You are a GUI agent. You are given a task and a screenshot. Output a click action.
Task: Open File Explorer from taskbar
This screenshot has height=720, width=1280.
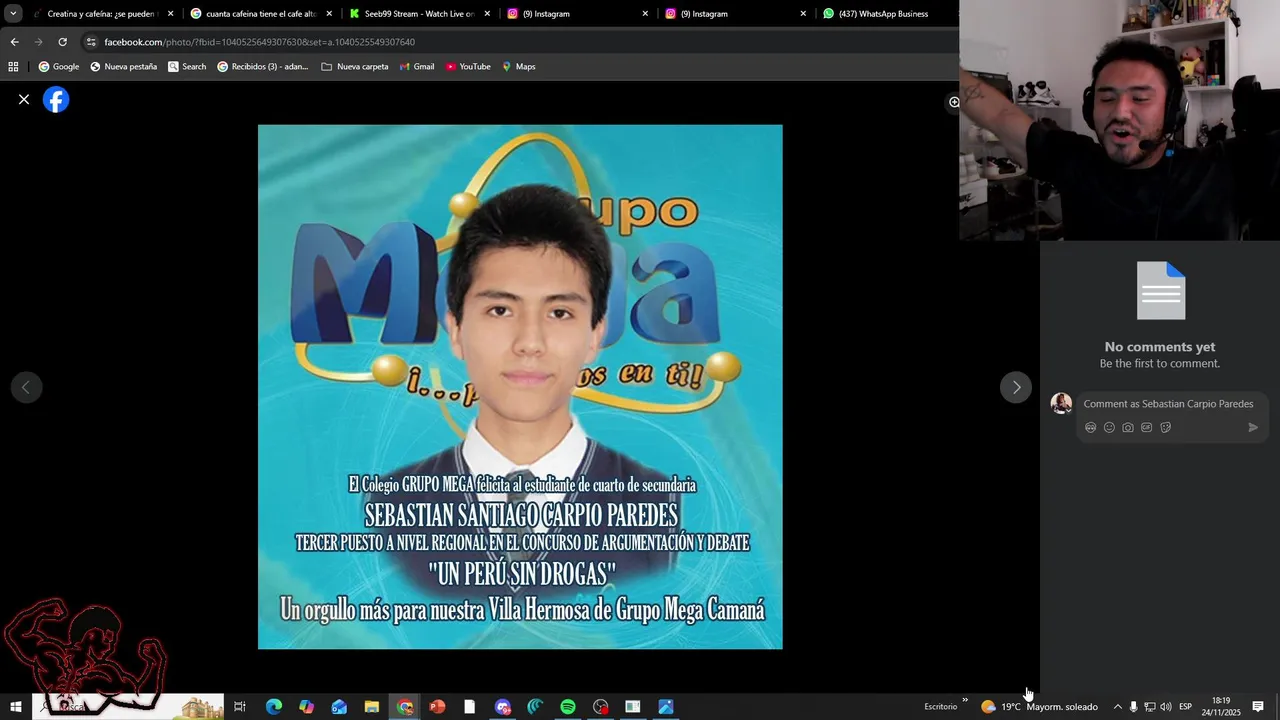(x=372, y=707)
